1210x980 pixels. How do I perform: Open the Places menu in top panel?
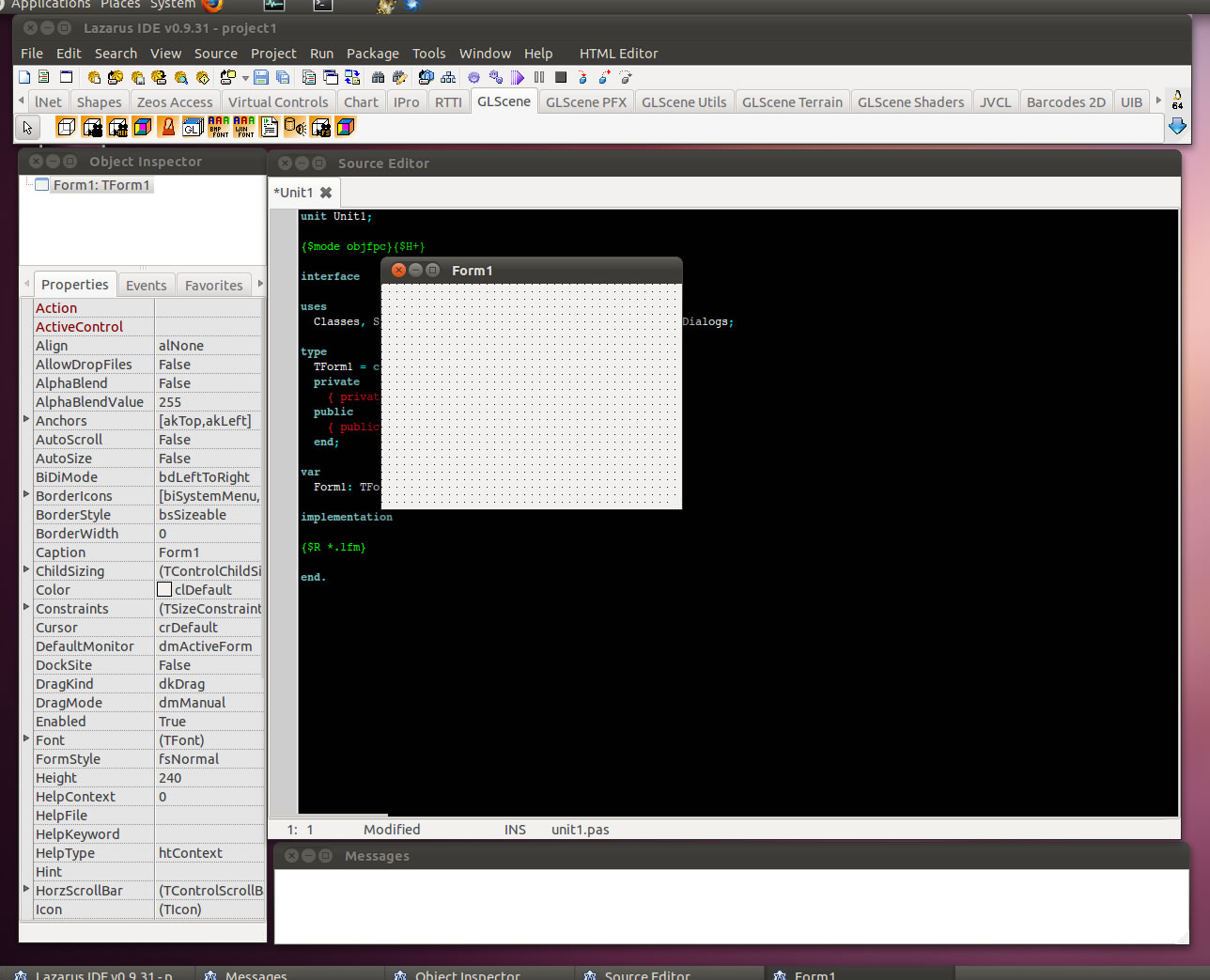120,5
